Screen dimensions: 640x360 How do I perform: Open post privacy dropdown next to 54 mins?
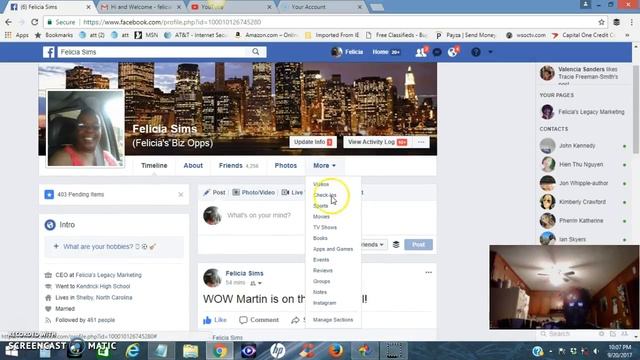point(256,283)
